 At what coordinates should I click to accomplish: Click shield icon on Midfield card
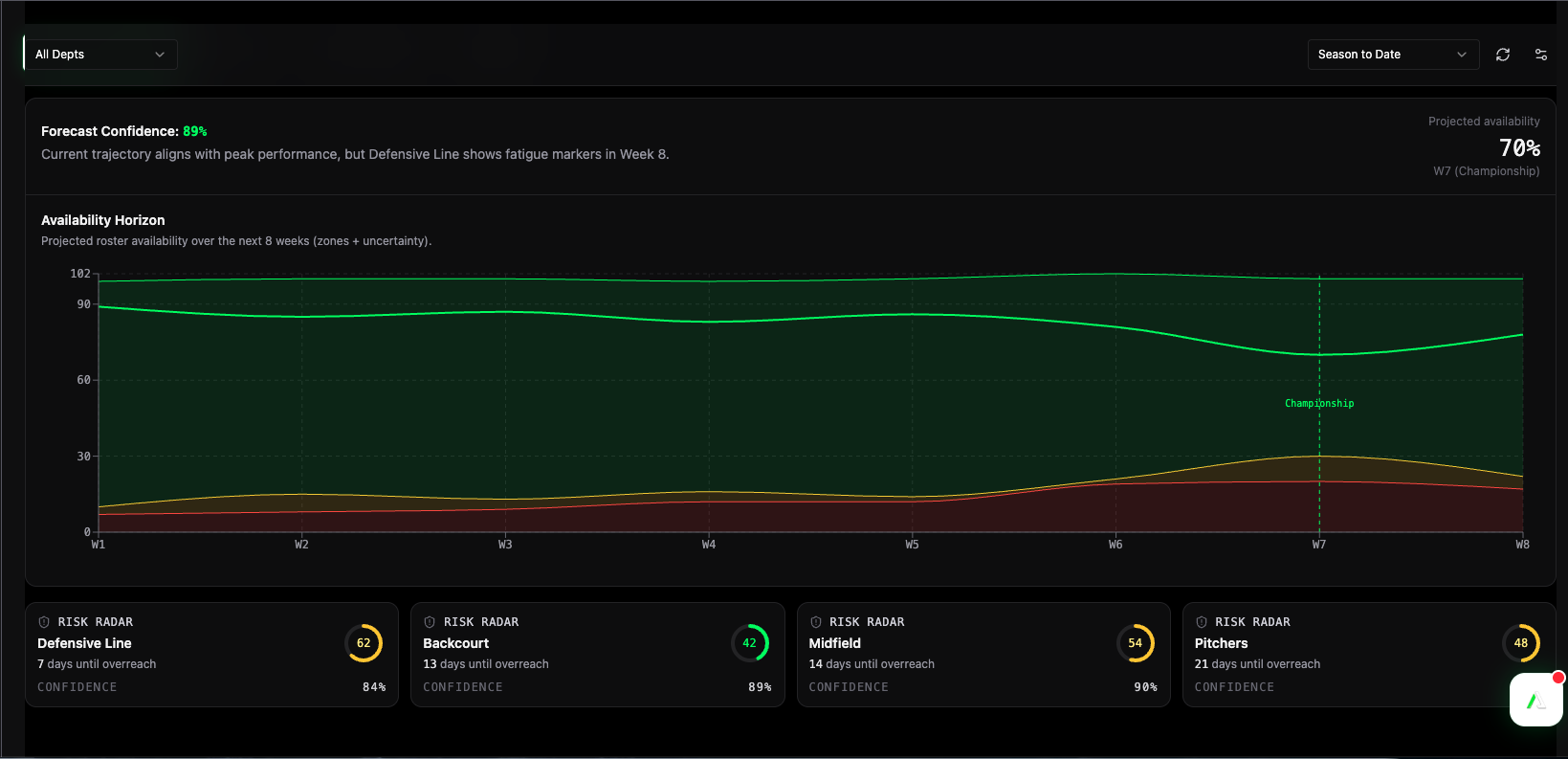[816, 622]
